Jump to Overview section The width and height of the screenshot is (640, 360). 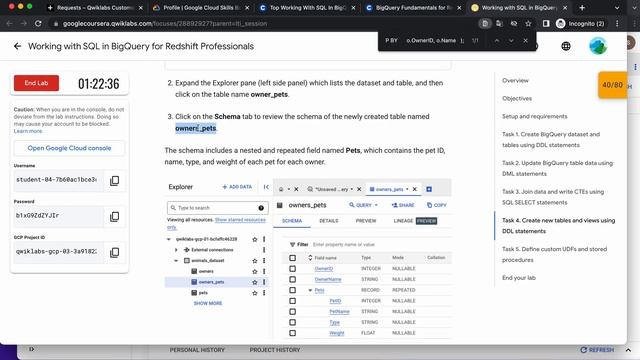(515, 80)
